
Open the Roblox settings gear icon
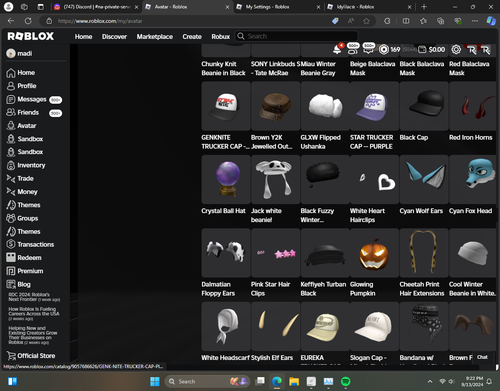[x=456, y=50]
